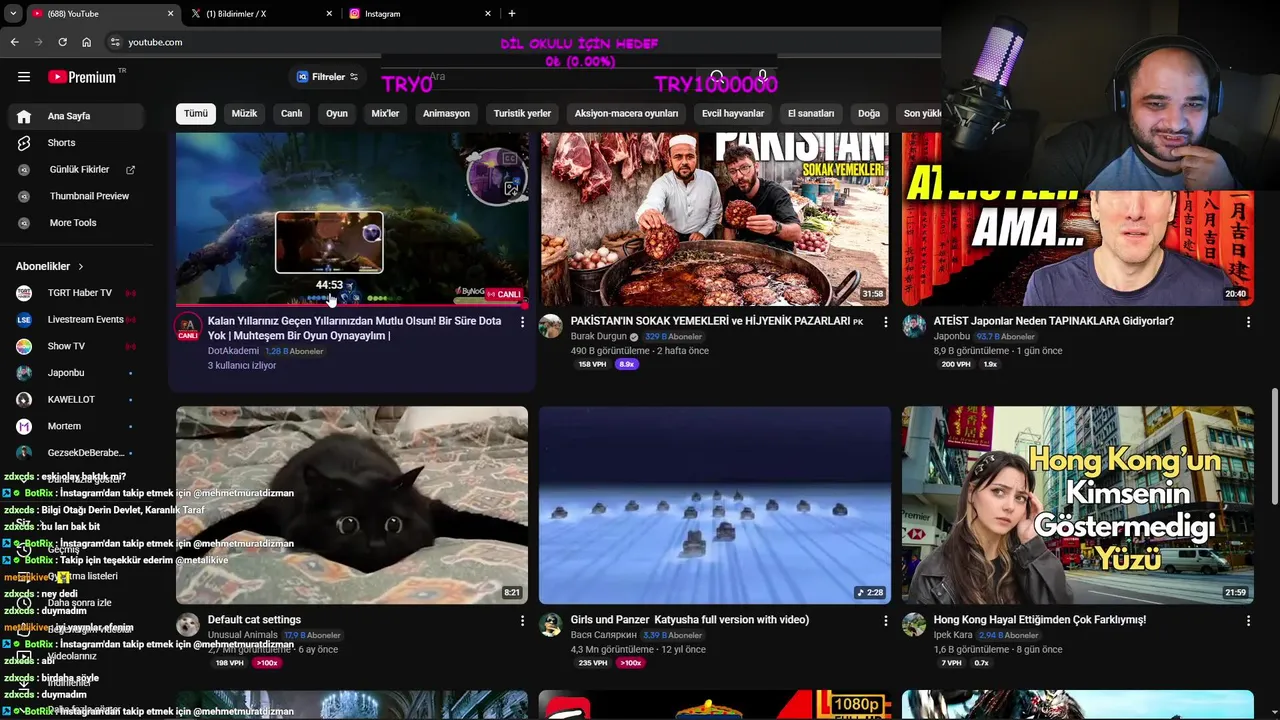Viewport: 1280px width, 720px height.
Task: Open Japonbu channel in sidebar
Action: click(x=78, y=373)
